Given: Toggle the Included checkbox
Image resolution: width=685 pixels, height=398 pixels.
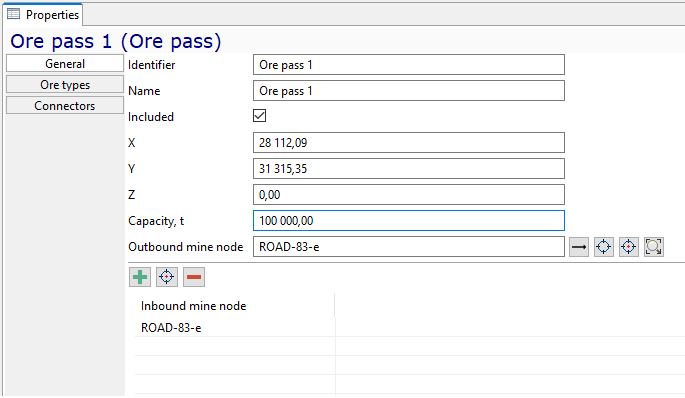Looking at the screenshot, I should [259, 116].
